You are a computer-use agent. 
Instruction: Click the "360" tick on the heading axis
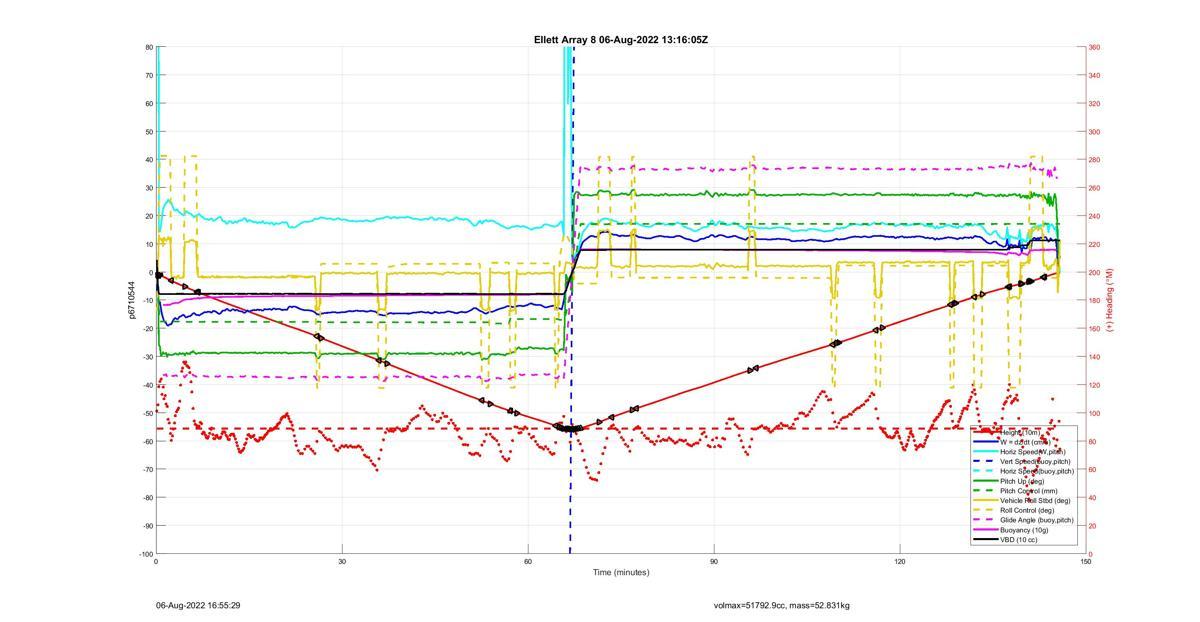(x=1094, y=47)
